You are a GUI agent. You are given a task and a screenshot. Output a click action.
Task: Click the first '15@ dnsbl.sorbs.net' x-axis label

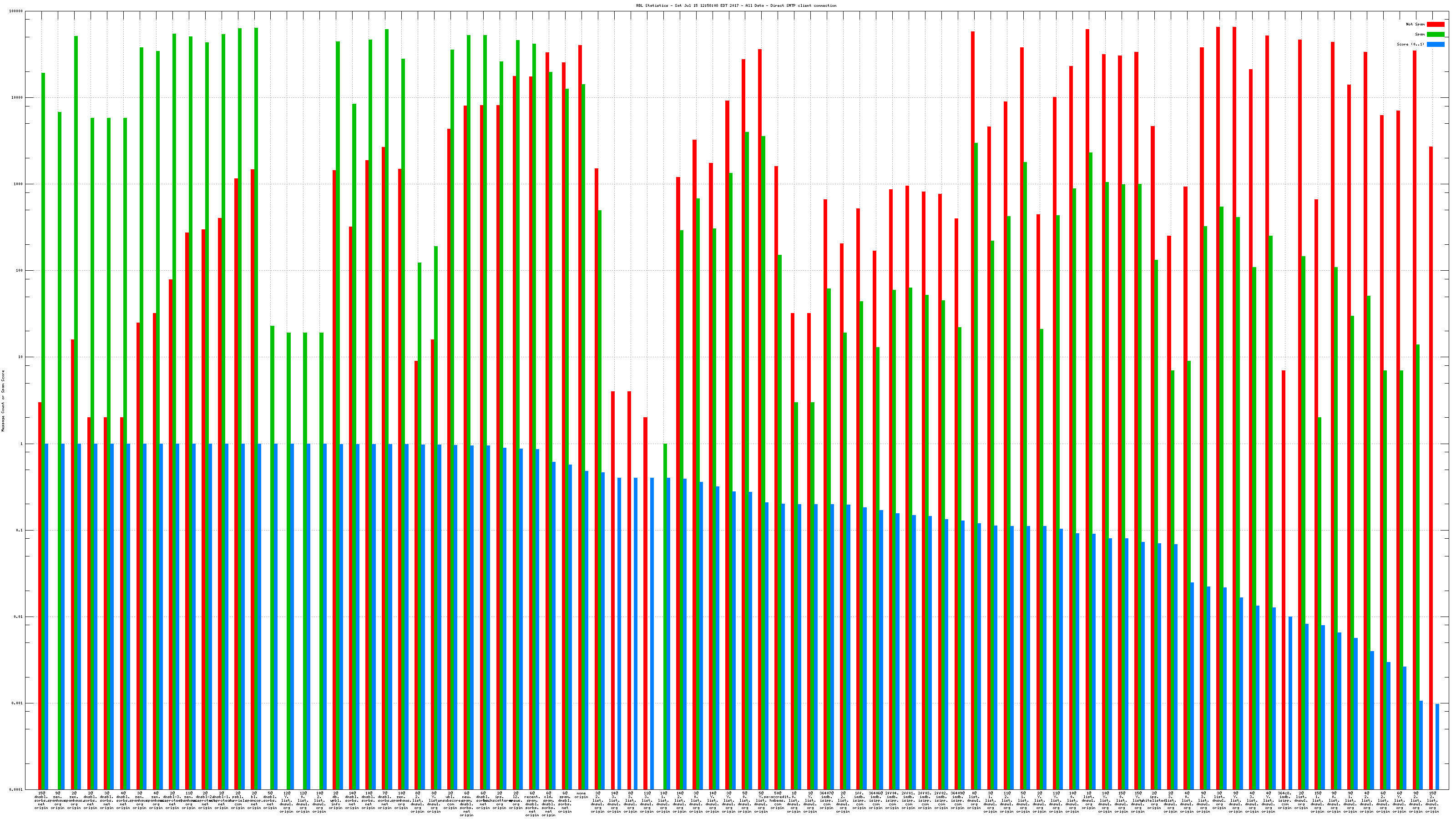pos(41,801)
